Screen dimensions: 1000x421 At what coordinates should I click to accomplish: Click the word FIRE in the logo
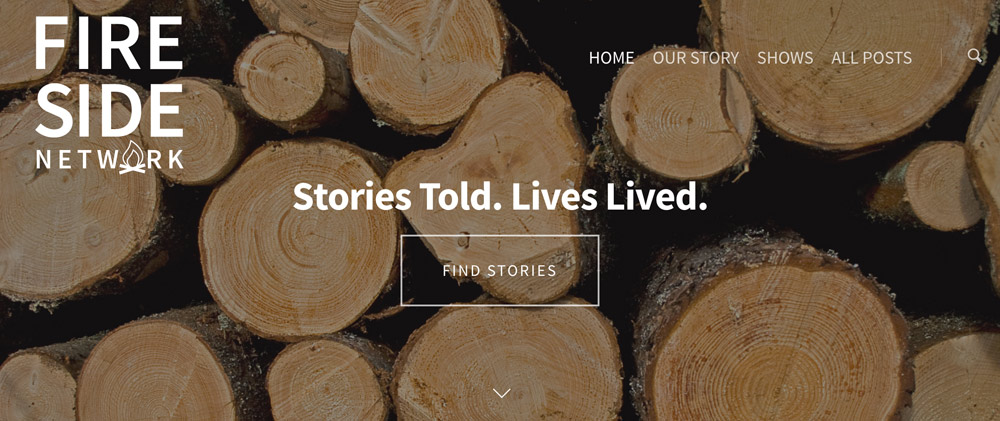click(109, 43)
